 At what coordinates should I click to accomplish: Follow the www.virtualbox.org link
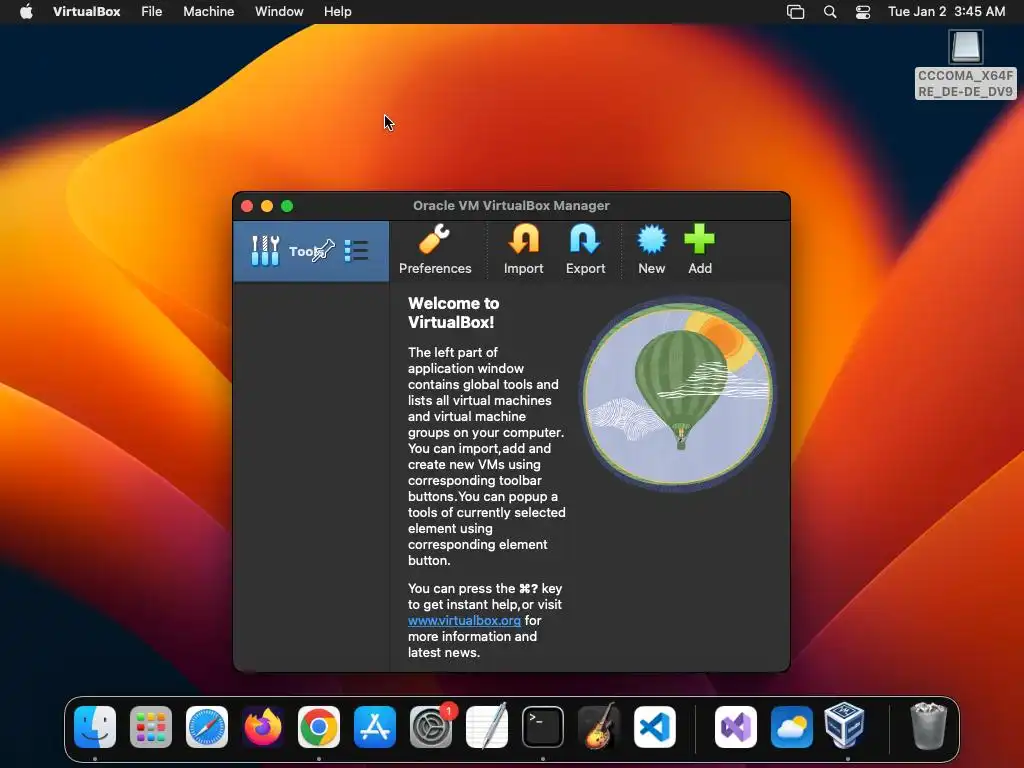[x=464, y=620]
